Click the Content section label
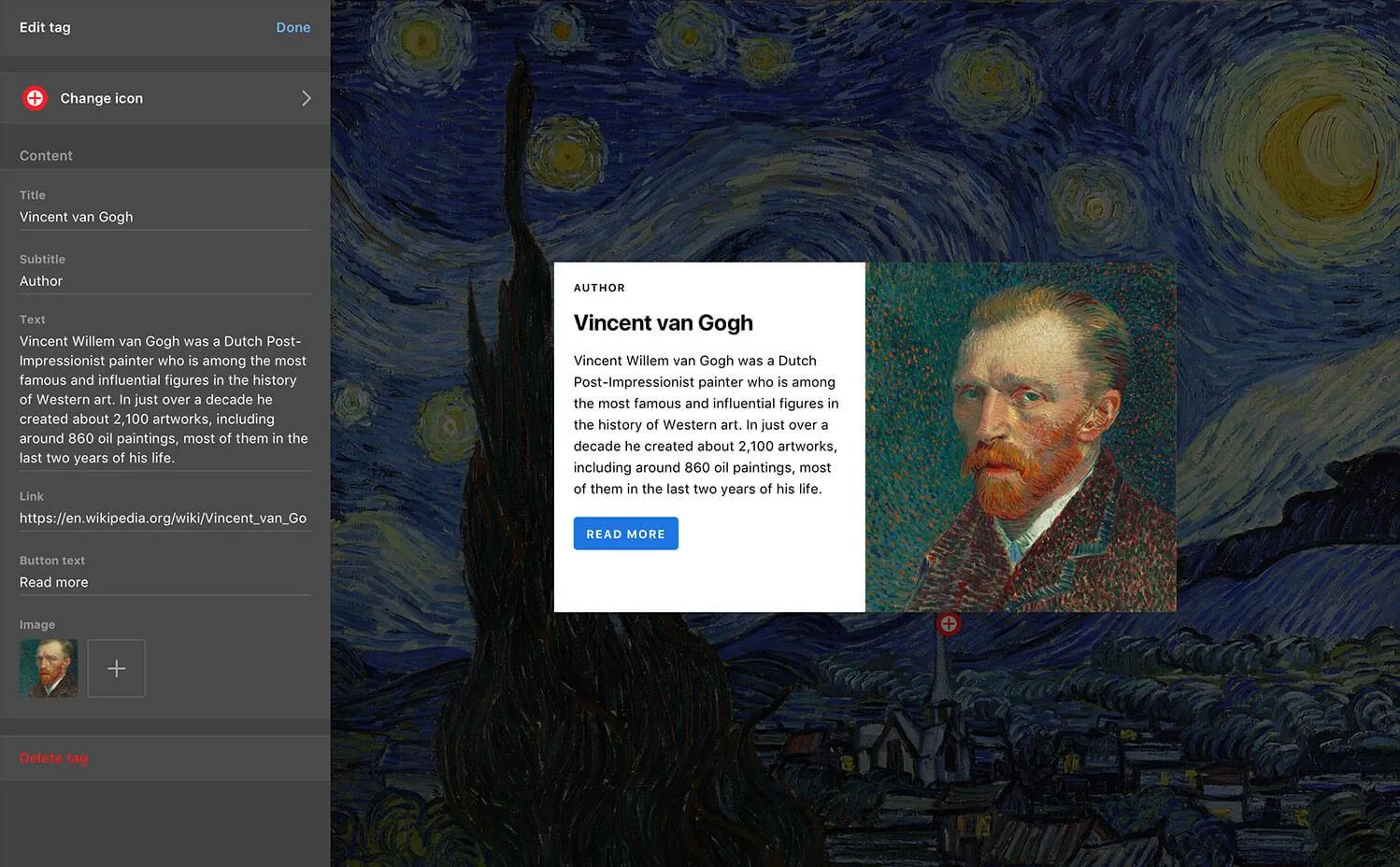The width and height of the screenshot is (1400, 867). click(x=46, y=155)
